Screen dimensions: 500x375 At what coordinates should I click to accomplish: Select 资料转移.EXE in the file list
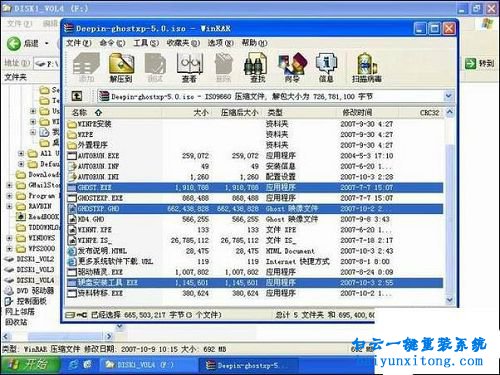[255, 293]
